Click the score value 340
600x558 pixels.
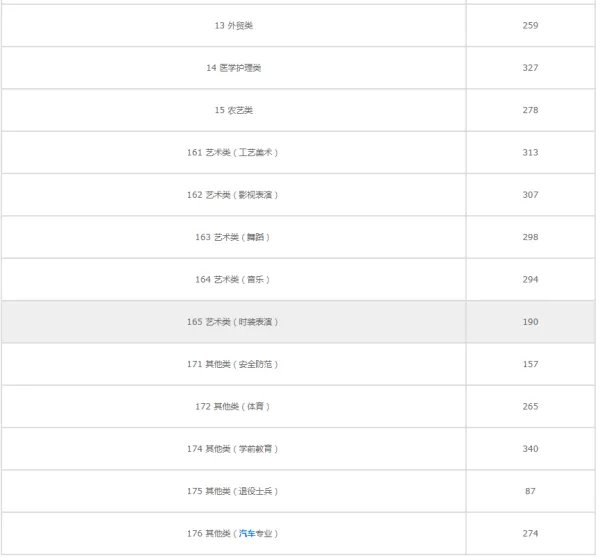[530, 449]
